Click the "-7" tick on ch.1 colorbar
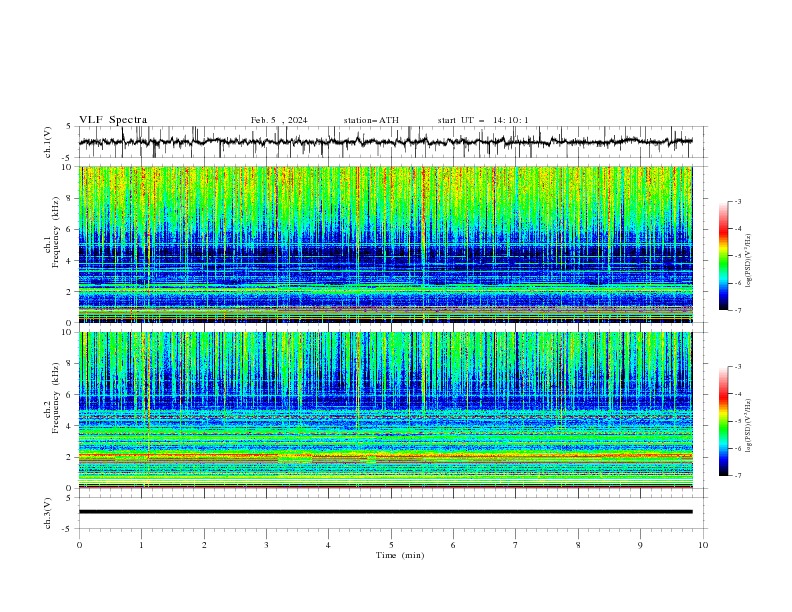Screen dimensions: 792x612 pos(737,310)
